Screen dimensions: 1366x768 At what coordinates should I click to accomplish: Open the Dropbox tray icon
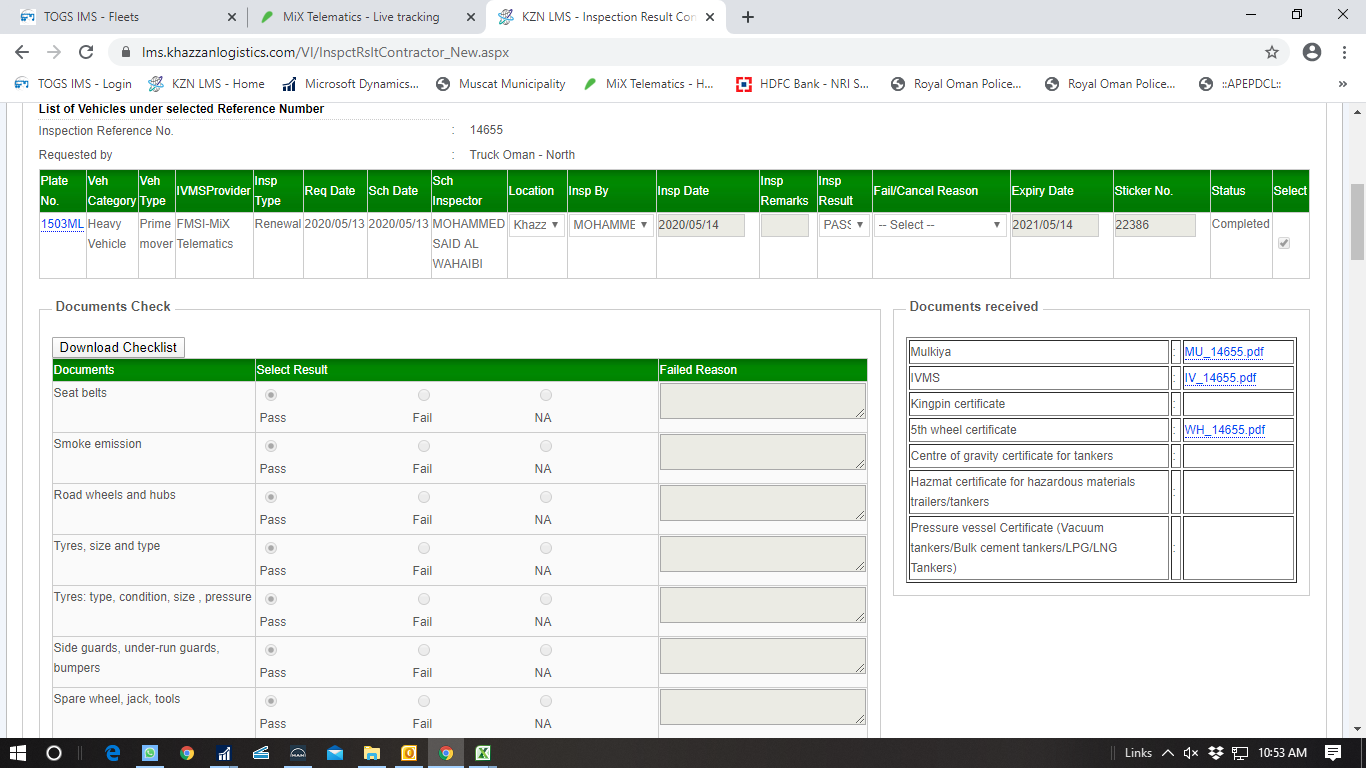point(1216,753)
